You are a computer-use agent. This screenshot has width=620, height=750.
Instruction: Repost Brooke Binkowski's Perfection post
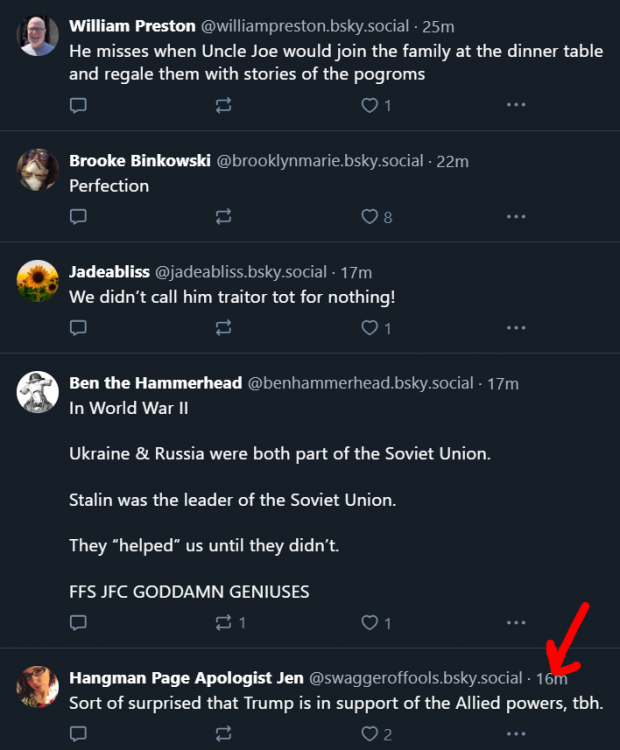223,216
